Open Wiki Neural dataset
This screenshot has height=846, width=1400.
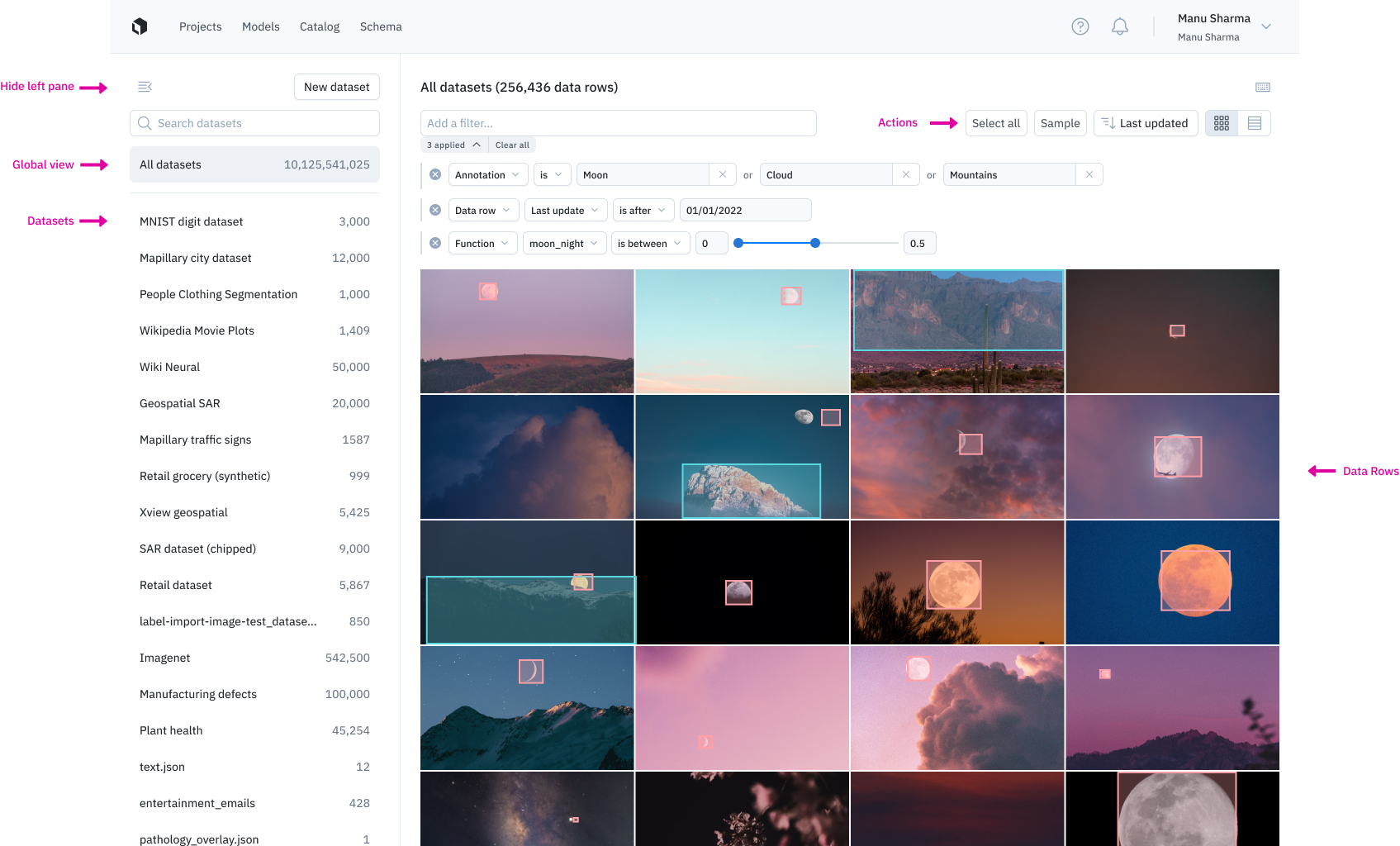[x=254, y=367]
